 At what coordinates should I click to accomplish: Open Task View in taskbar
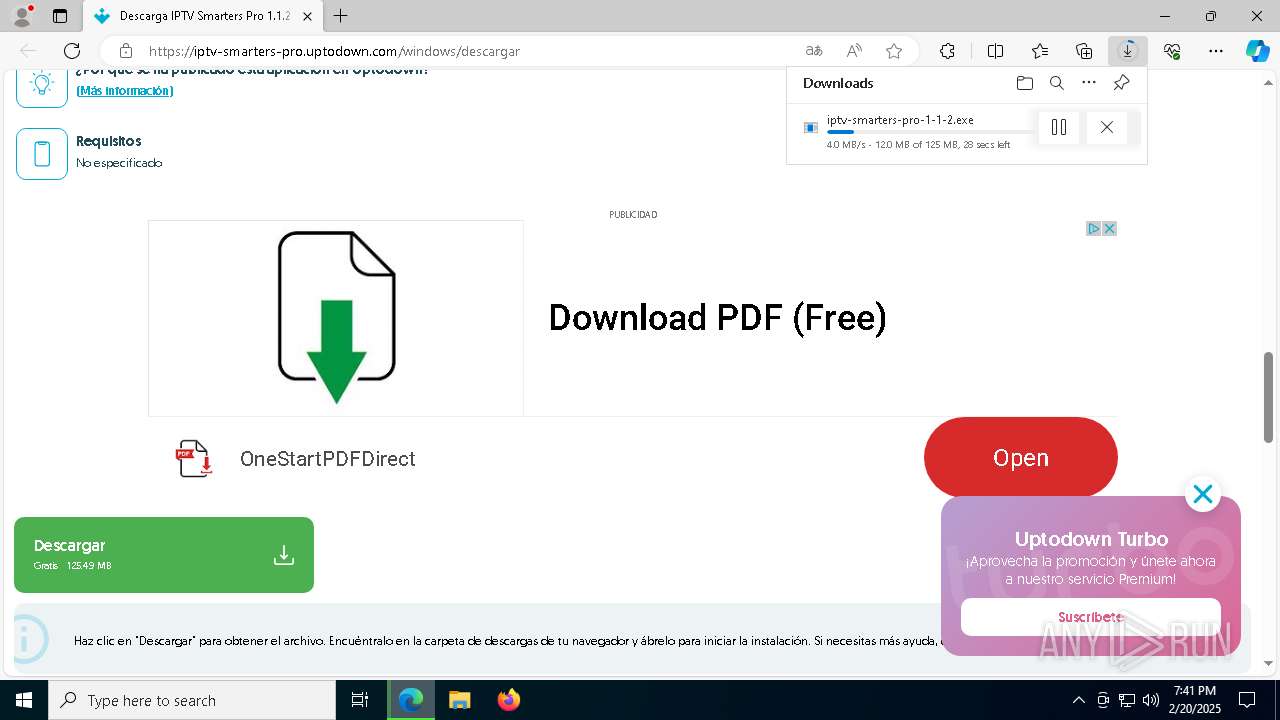(360, 700)
